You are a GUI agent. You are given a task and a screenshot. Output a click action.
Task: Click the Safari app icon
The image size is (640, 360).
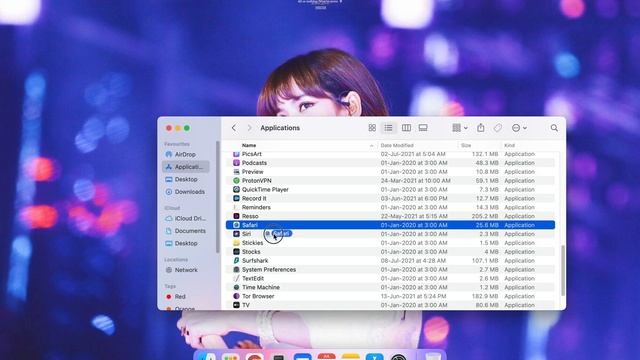(x=236, y=225)
